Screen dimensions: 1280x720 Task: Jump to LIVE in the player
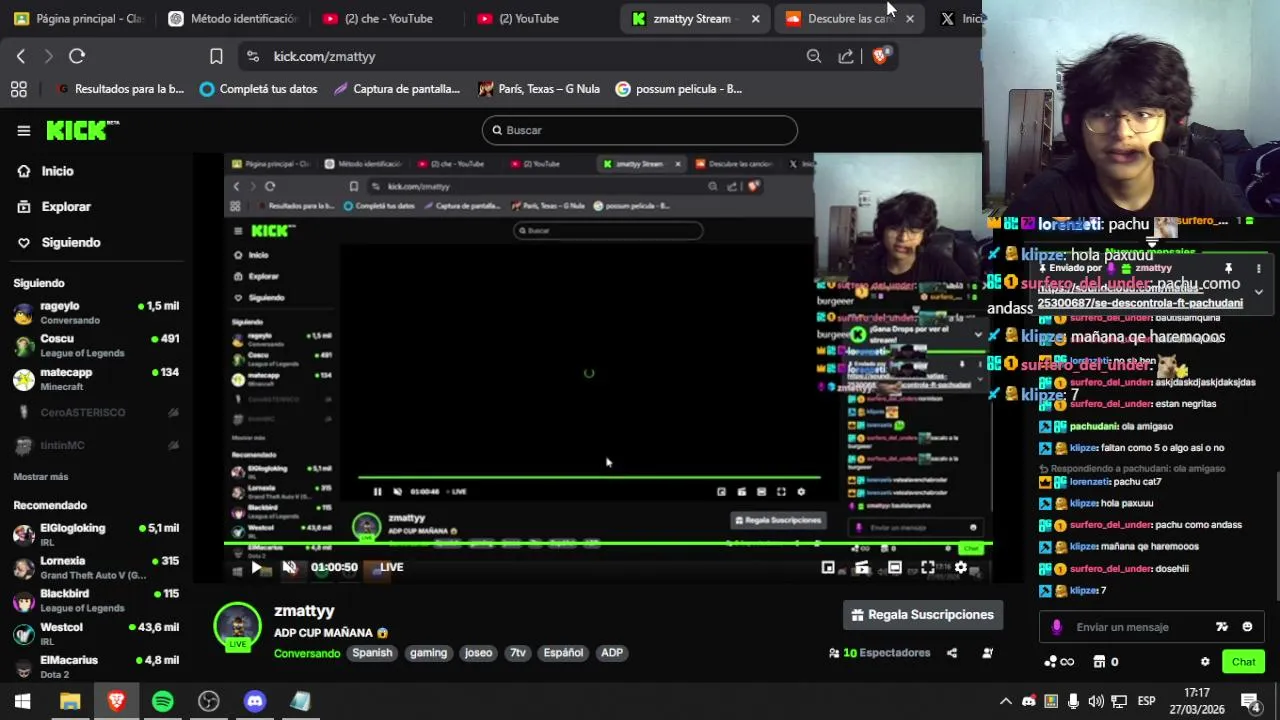coord(391,567)
